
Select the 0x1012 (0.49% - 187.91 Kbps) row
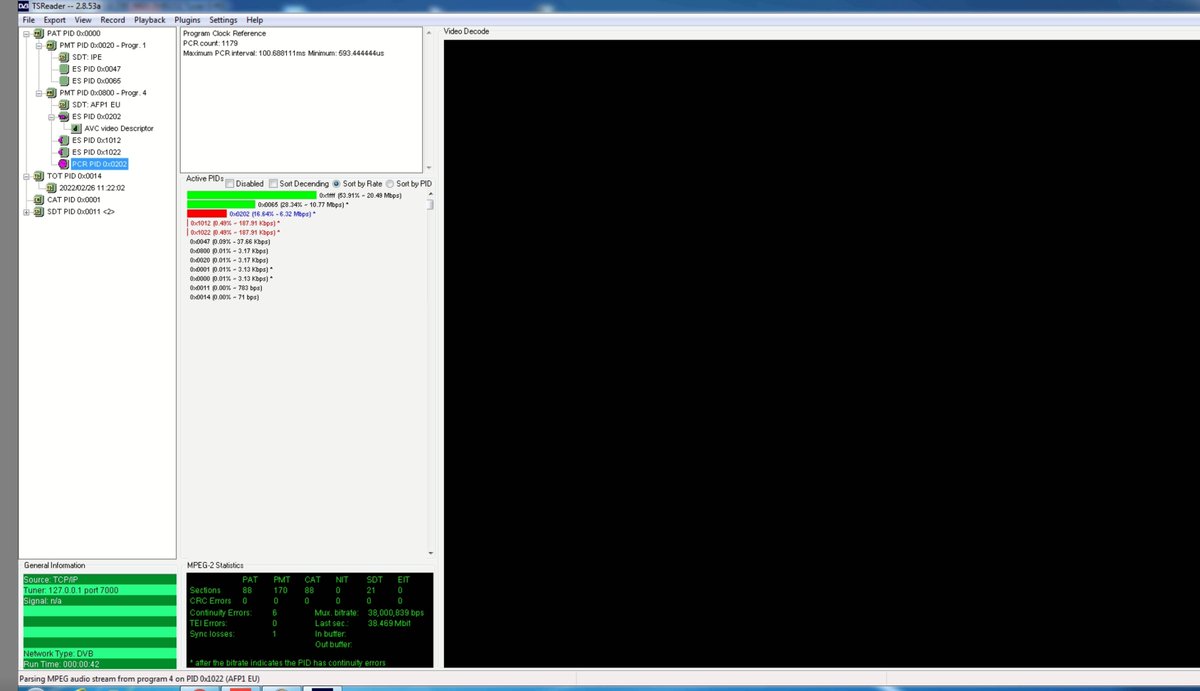pyautogui.click(x=234, y=223)
